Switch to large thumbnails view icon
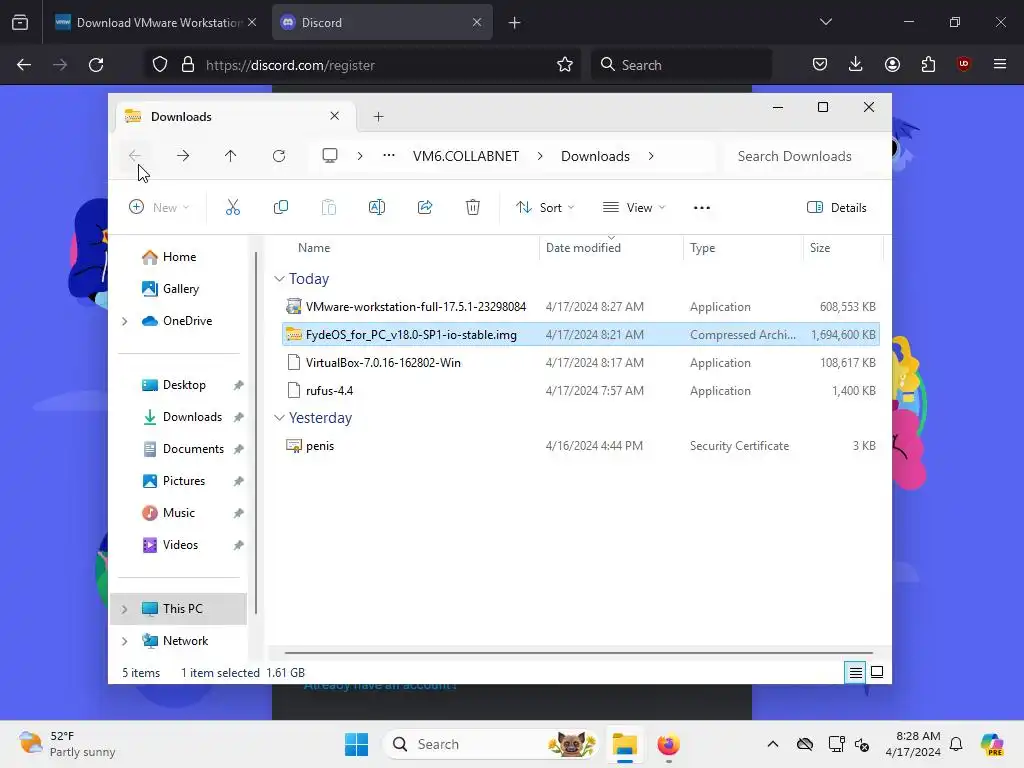Viewport: 1024px width, 768px height. point(877,672)
